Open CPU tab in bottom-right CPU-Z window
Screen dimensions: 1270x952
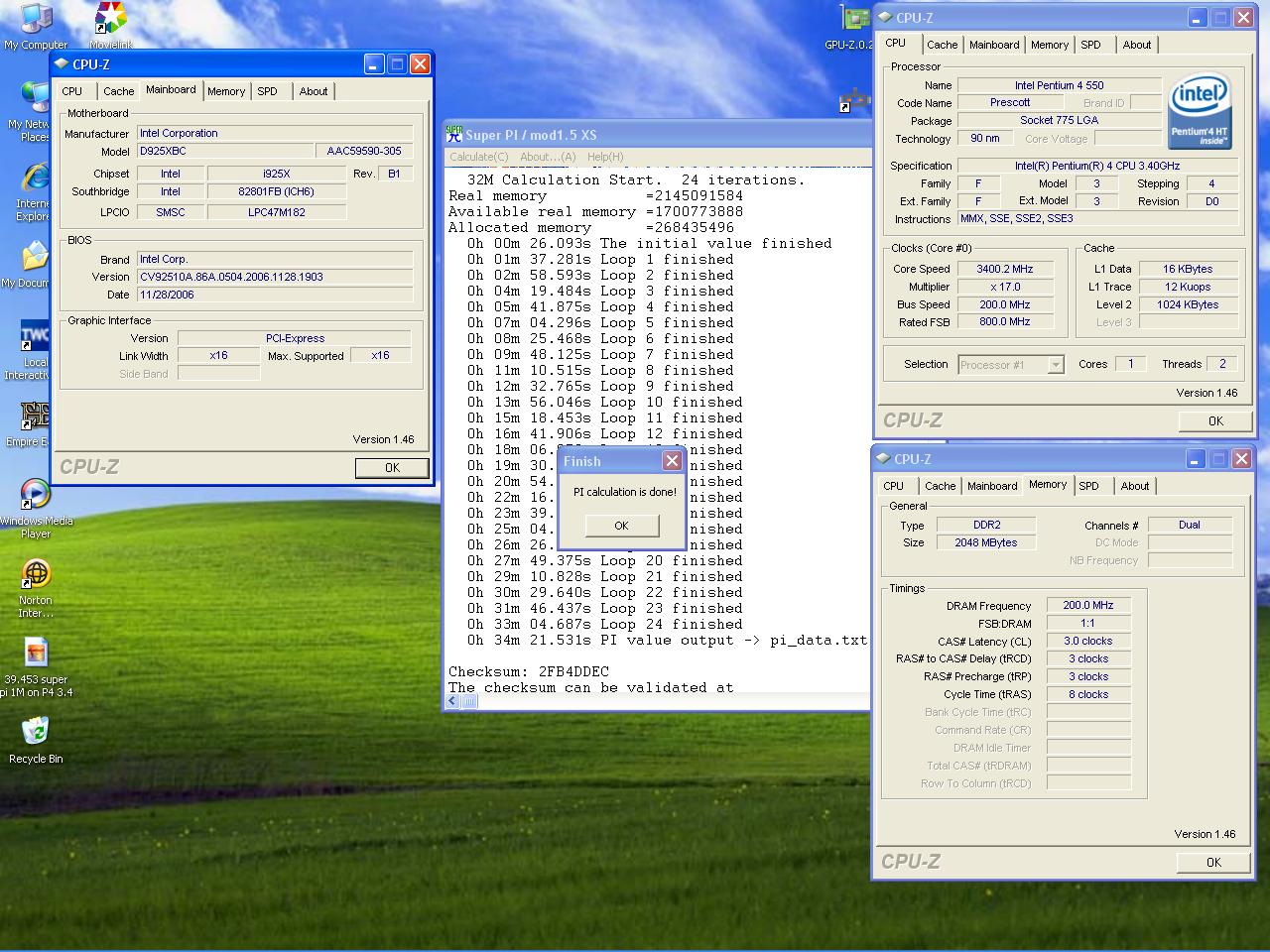coord(894,486)
